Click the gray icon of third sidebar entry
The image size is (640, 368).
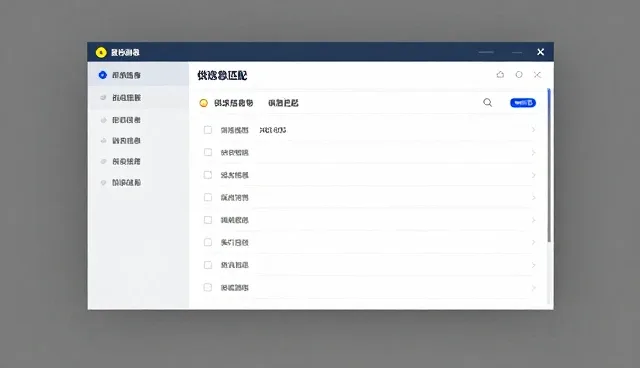pyautogui.click(x=103, y=120)
